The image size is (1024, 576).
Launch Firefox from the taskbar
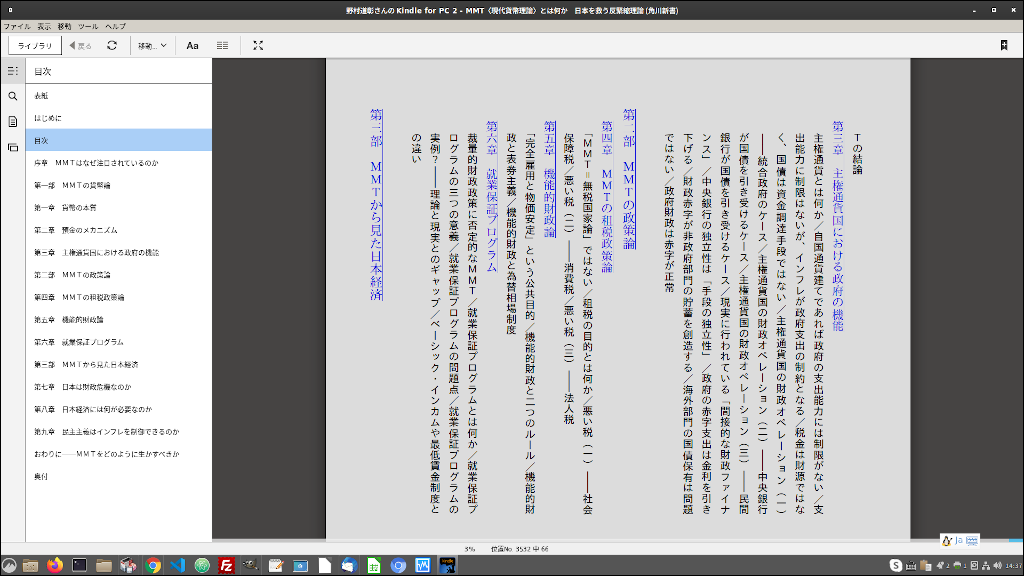(x=55, y=566)
